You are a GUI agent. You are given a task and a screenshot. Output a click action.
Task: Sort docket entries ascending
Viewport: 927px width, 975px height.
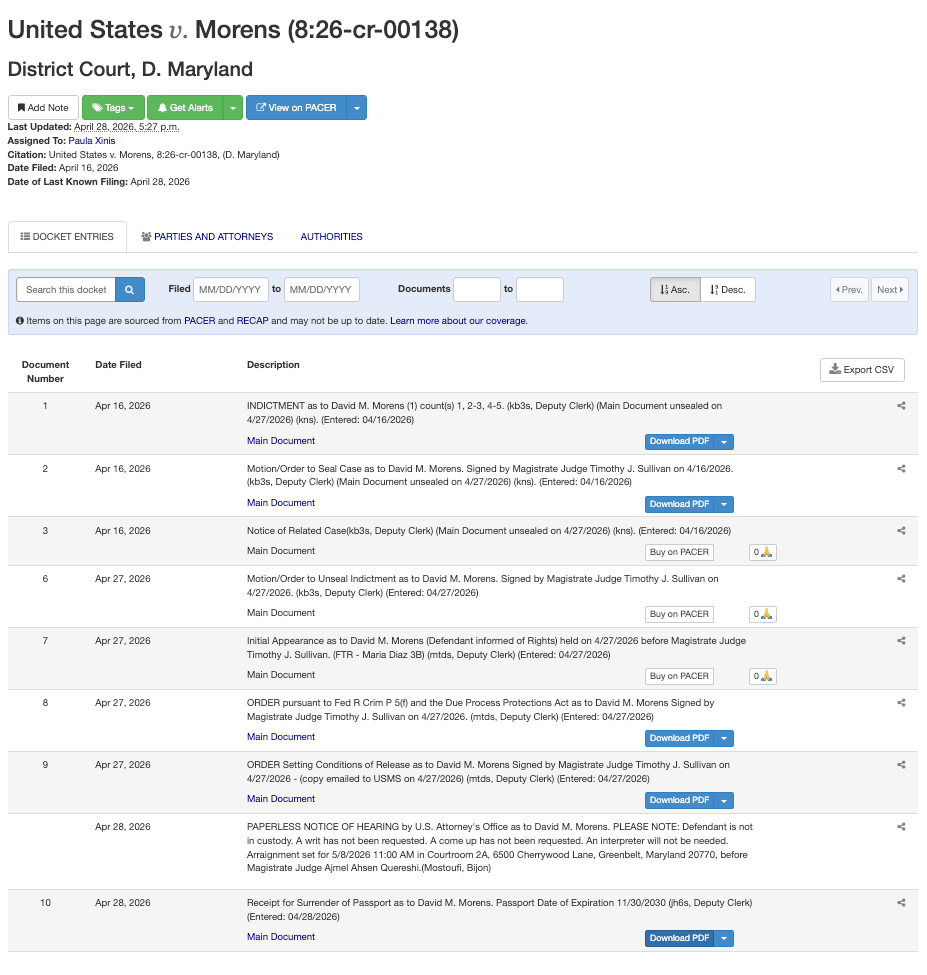(x=675, y=290)
